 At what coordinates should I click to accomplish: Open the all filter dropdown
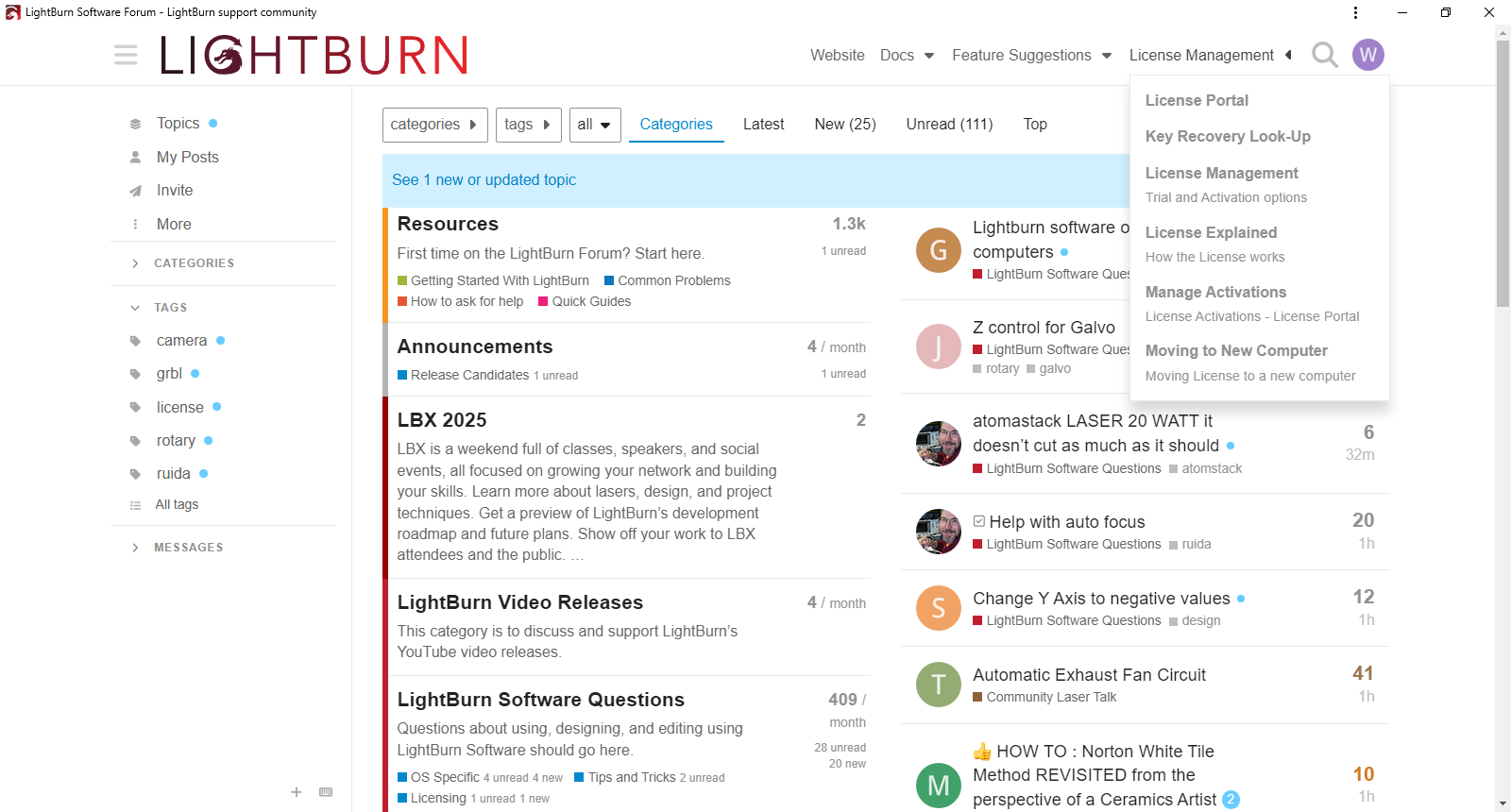click(595, 125)
